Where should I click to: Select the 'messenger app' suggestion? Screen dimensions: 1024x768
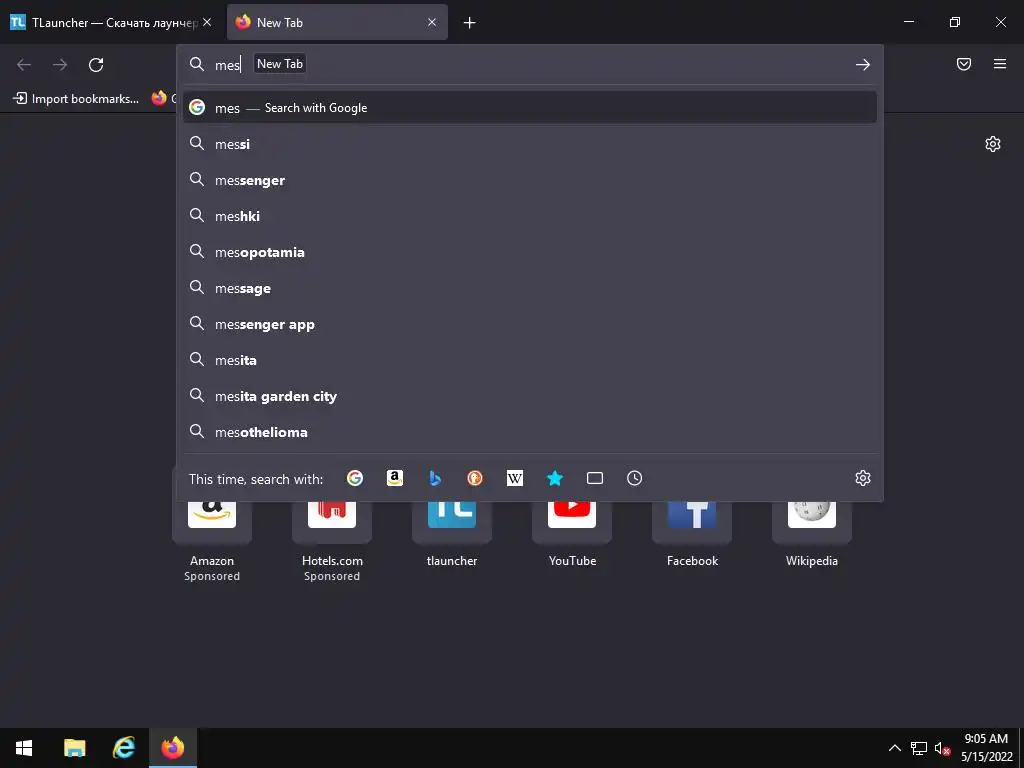(x=530, y=324)
